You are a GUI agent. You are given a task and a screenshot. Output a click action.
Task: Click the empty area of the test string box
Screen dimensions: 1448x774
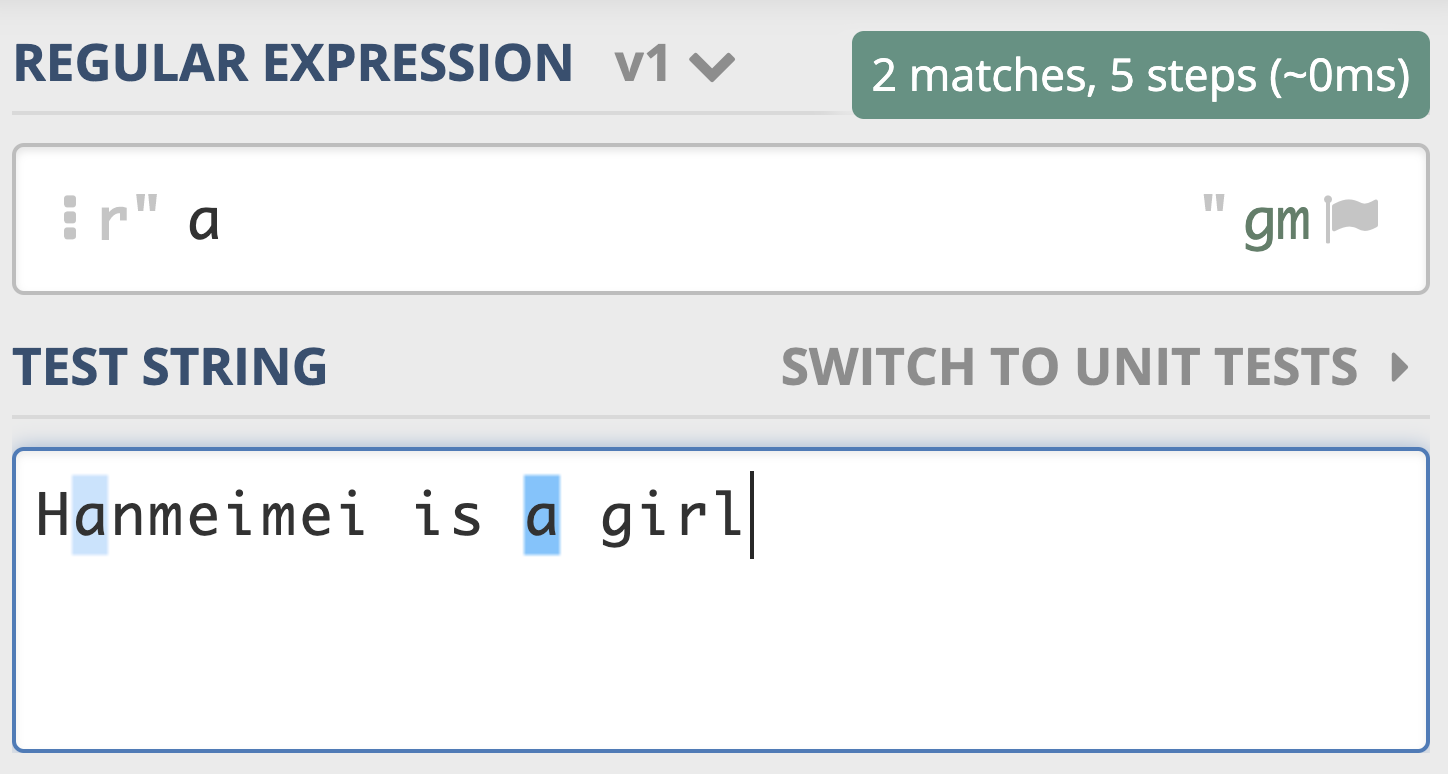(720, 660)
